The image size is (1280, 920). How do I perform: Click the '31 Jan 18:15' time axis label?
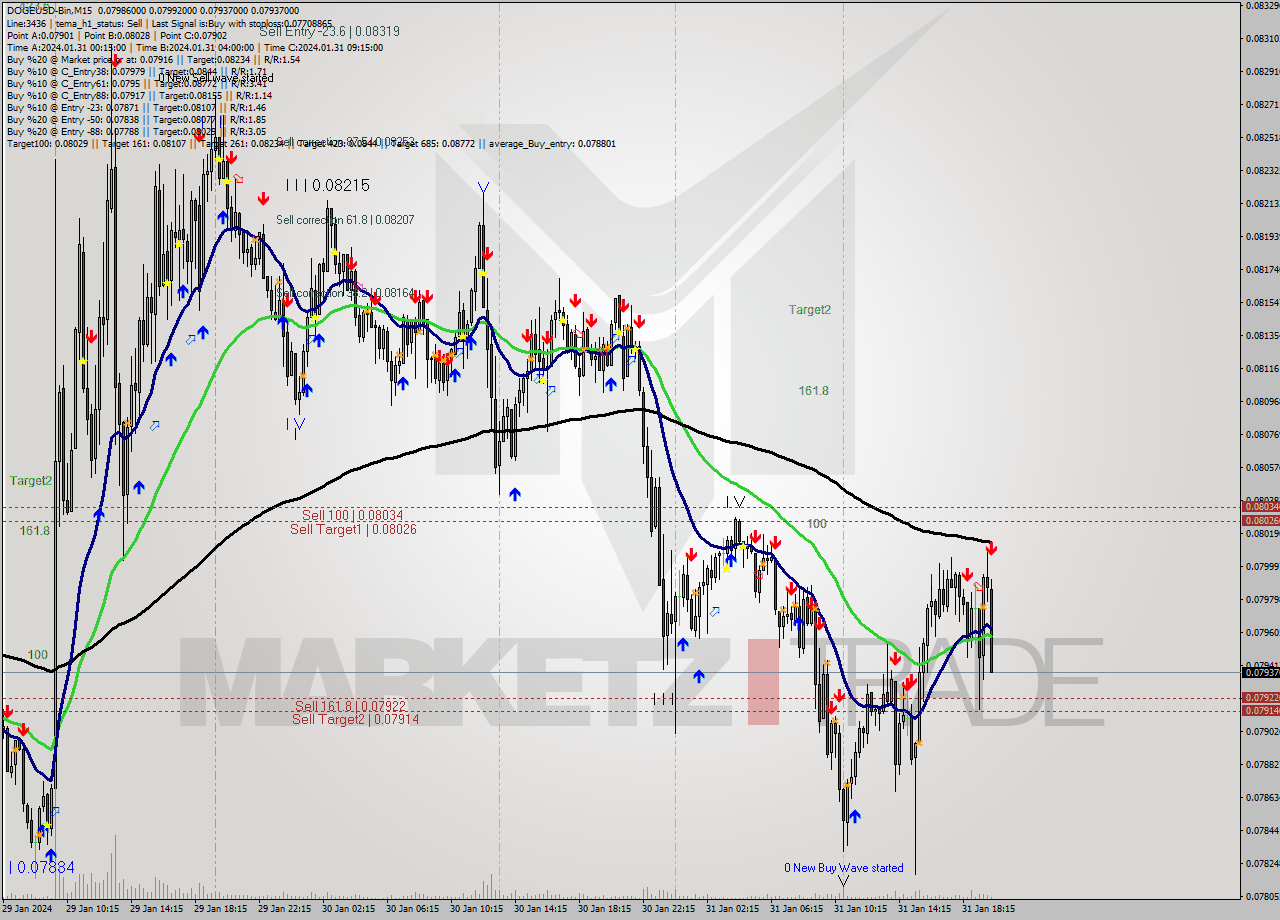click(988, 910)
